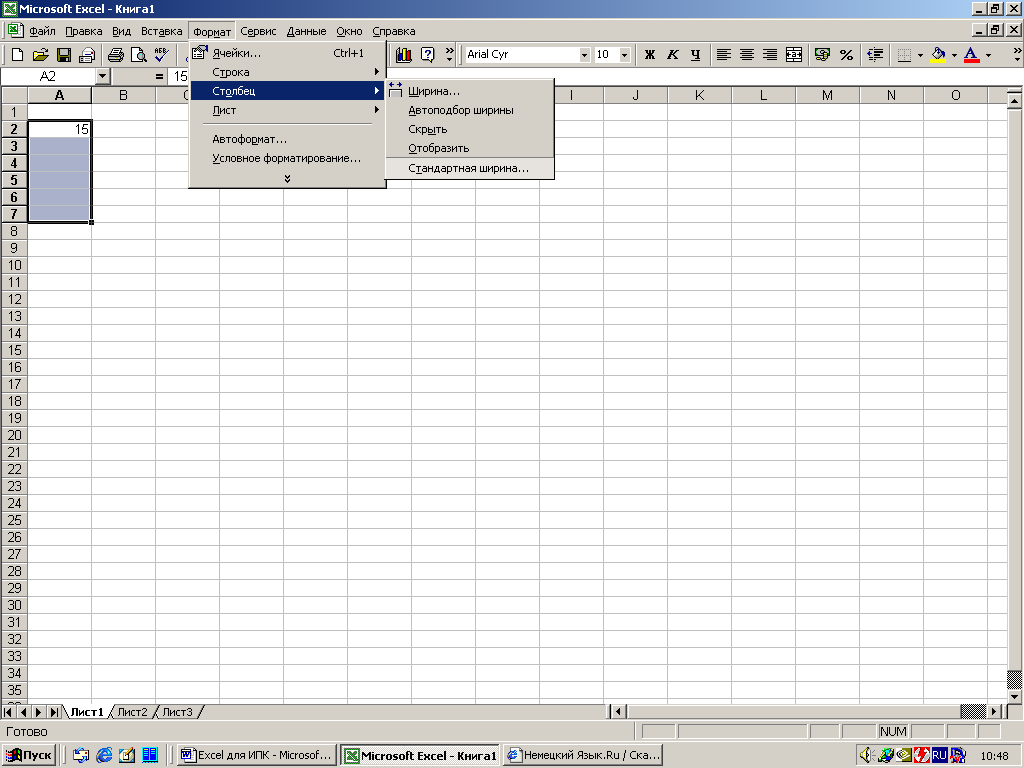
Task: Select column header M
Action: point(827,95)
